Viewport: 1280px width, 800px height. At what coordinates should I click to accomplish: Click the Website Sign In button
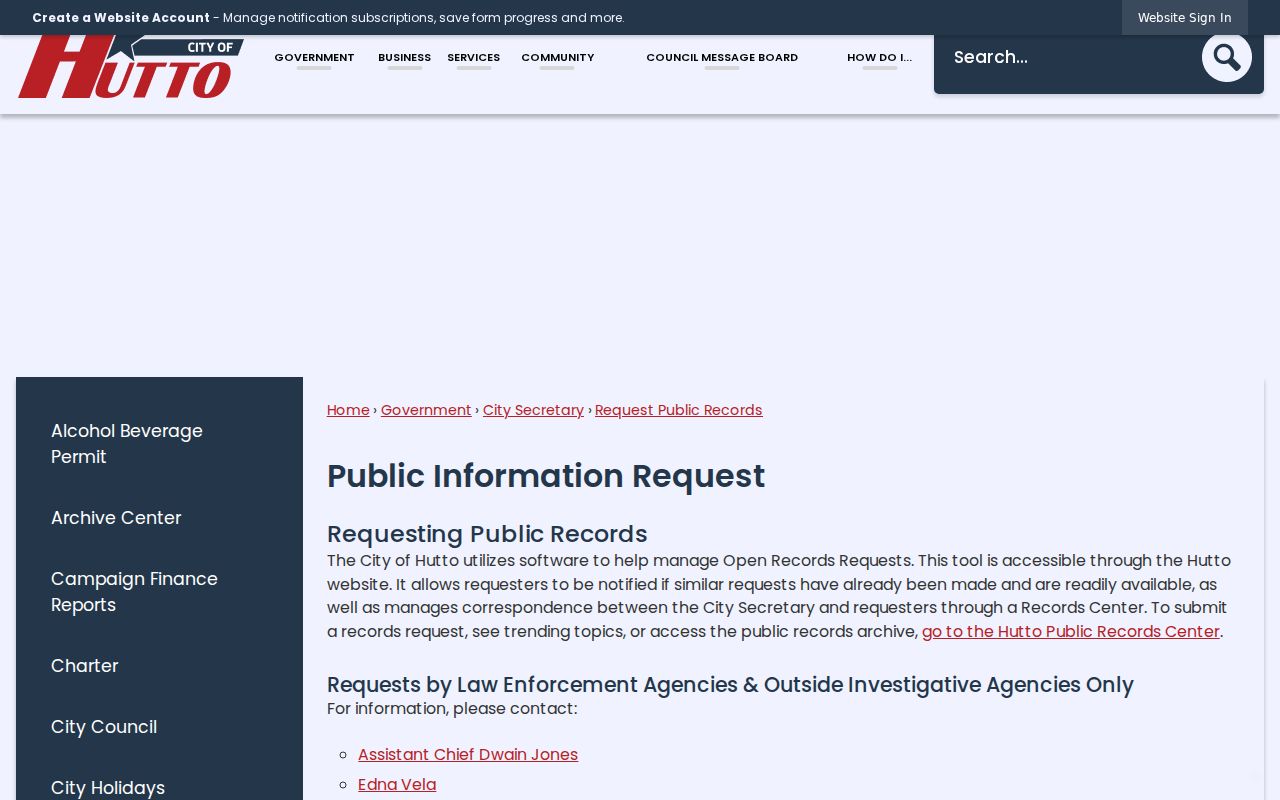click(x=1184, y=17)
